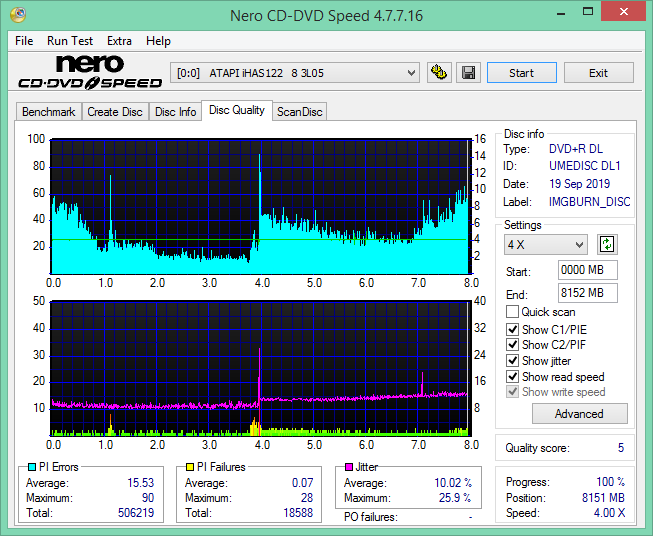Maximize the Nero CD-DVD Speed window
Viewport: 653px width, 536px height.
(x=588, y=12)
